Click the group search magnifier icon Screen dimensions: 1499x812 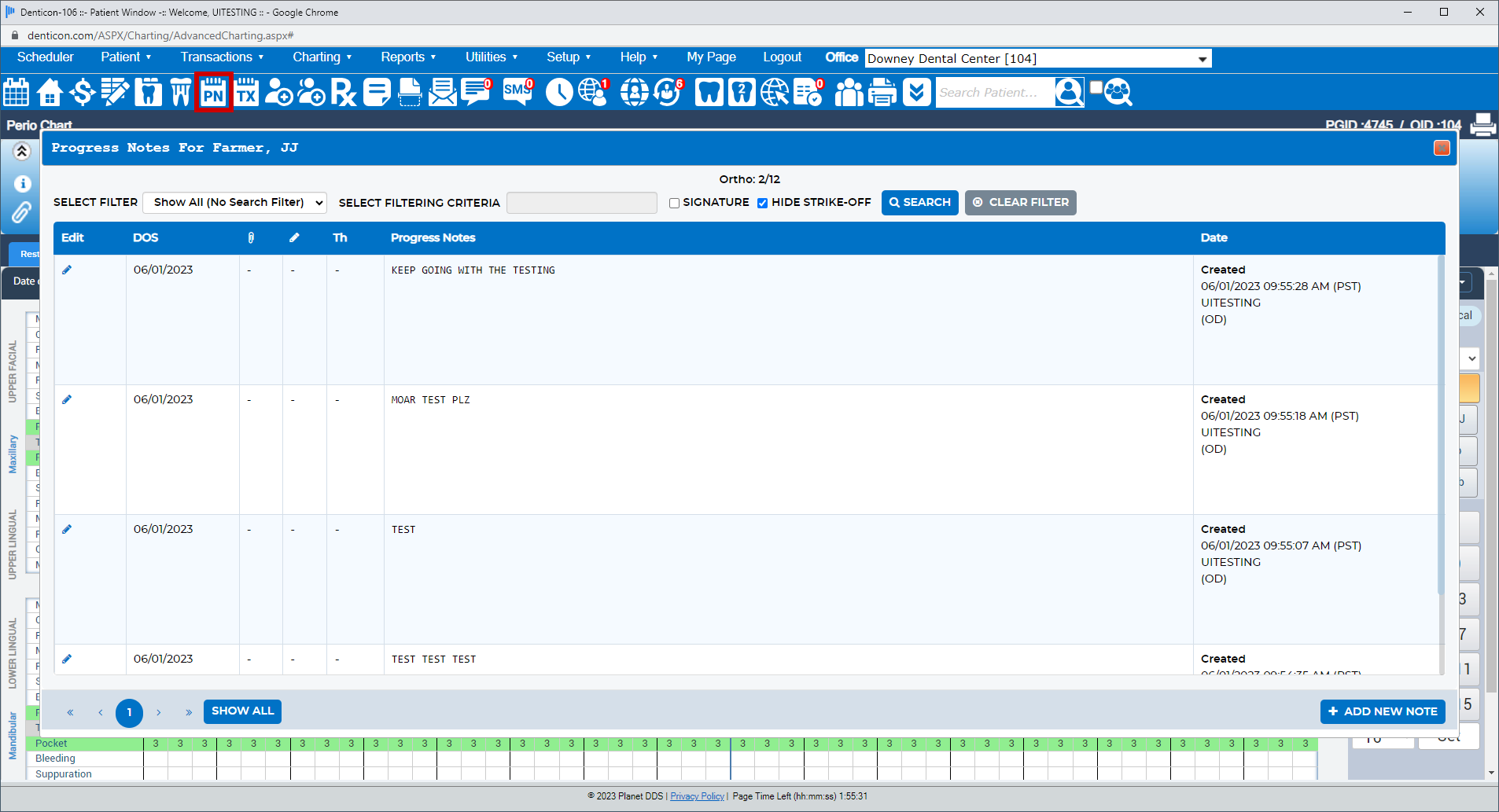[1118, 93]
